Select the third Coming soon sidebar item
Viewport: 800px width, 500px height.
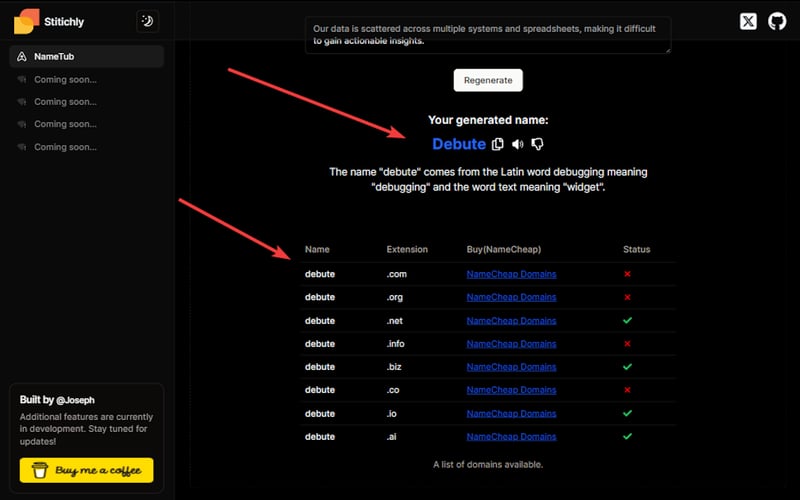[86, 124]
